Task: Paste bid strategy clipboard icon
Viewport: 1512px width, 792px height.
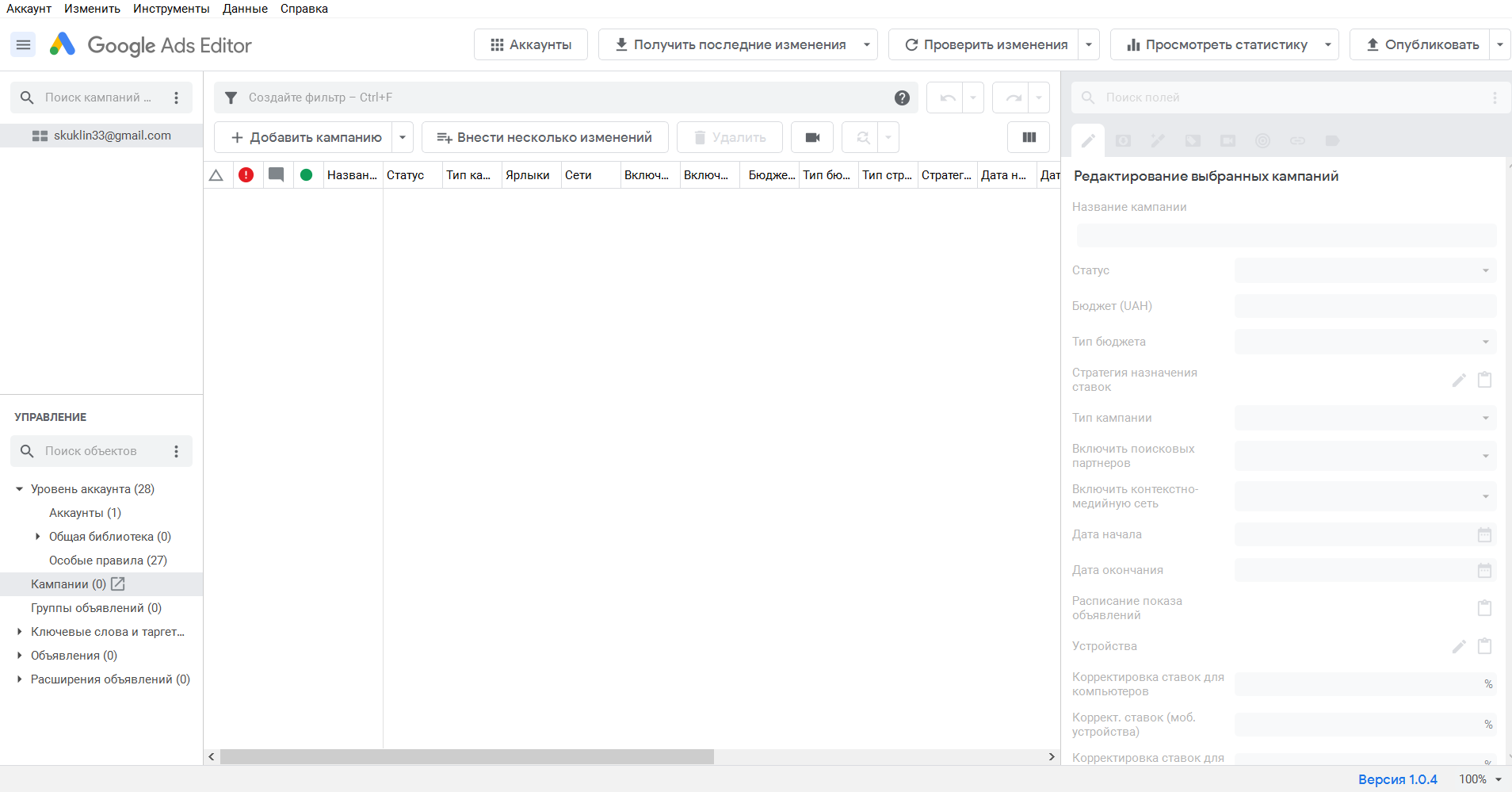Action: click(1484, 380)
